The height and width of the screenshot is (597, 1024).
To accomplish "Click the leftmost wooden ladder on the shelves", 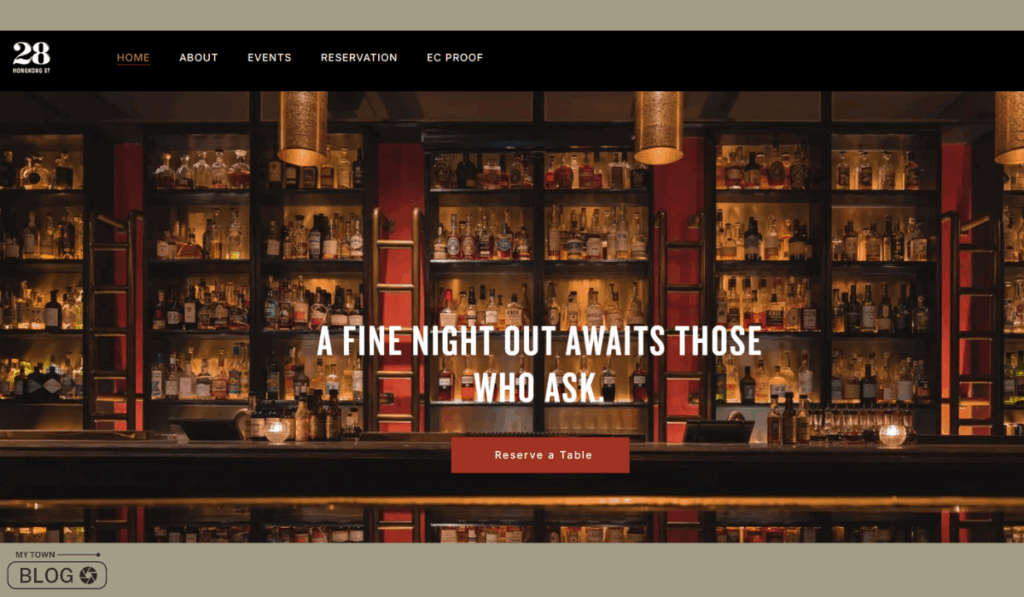I will click(114, 320).
